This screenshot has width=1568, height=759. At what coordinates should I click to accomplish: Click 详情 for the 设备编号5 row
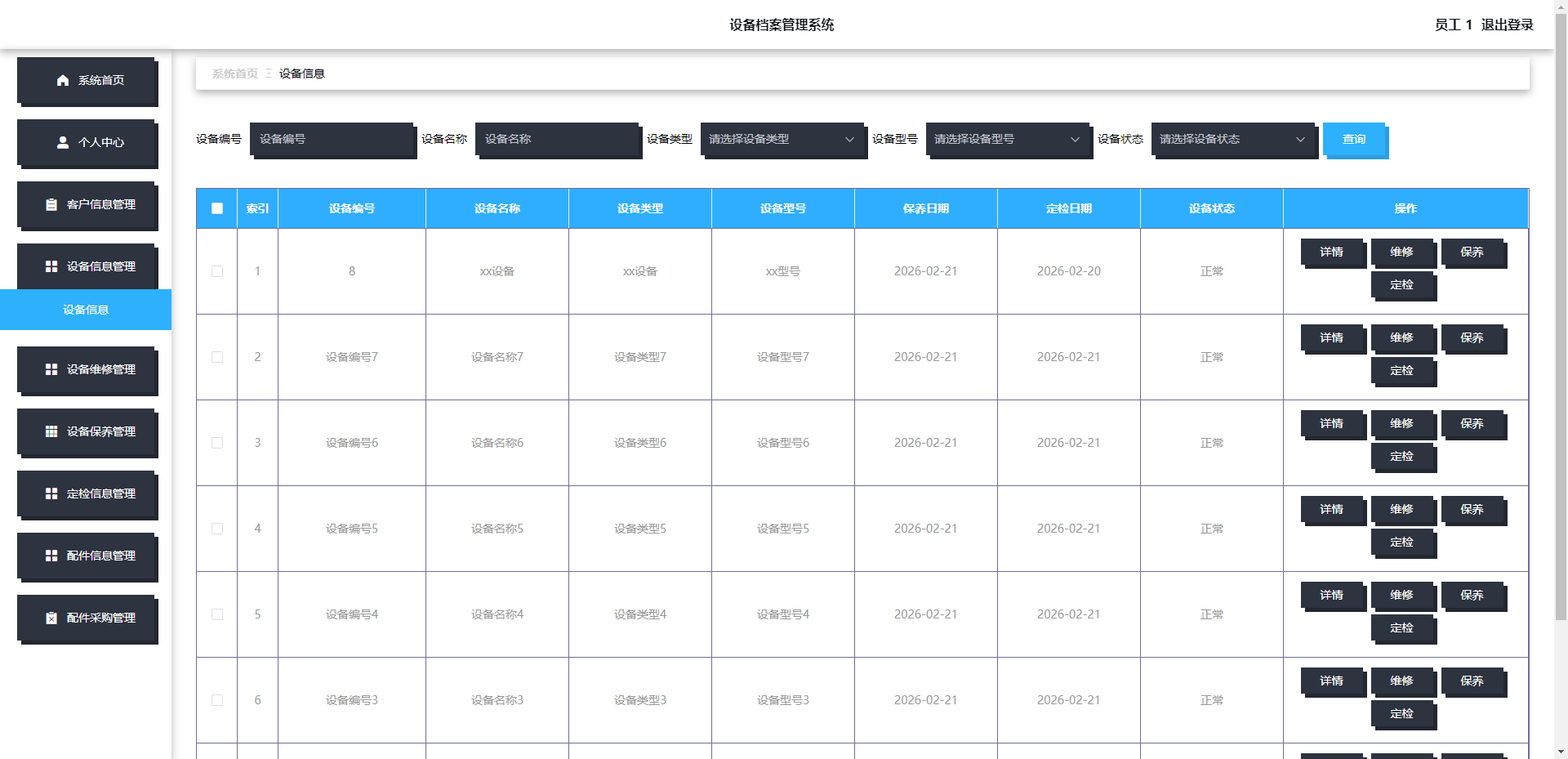click(x=1332, y=509)
